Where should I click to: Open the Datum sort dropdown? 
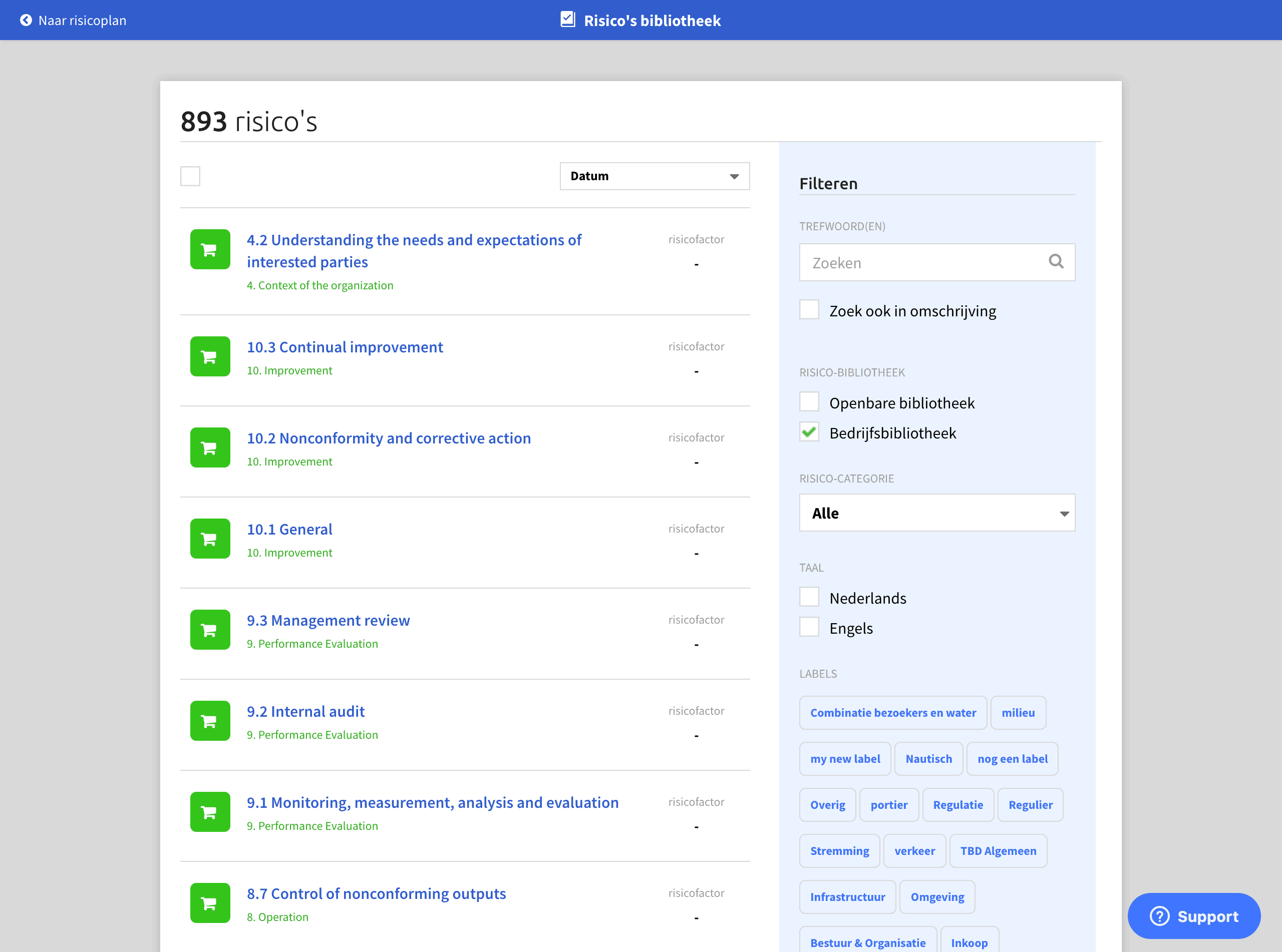tap(654, 176)
